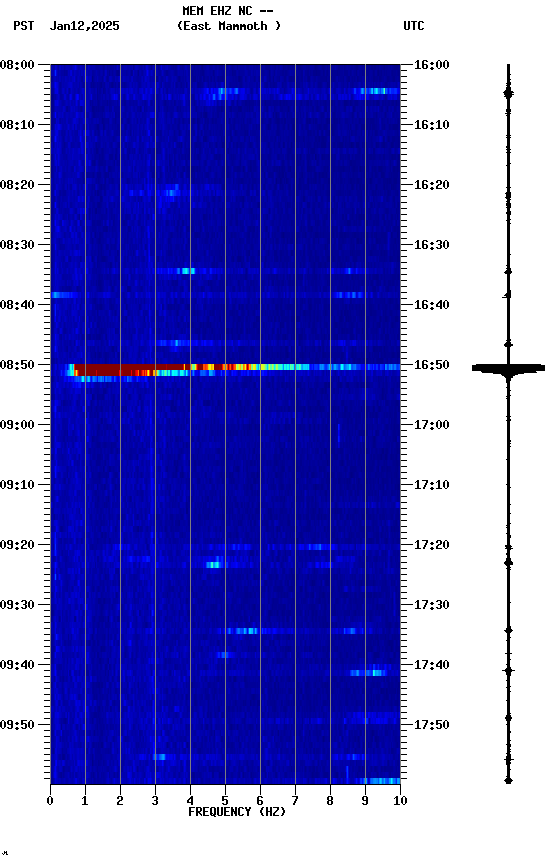
Task: Click the frequency axis tick label '3'
Action: (155, 801)
